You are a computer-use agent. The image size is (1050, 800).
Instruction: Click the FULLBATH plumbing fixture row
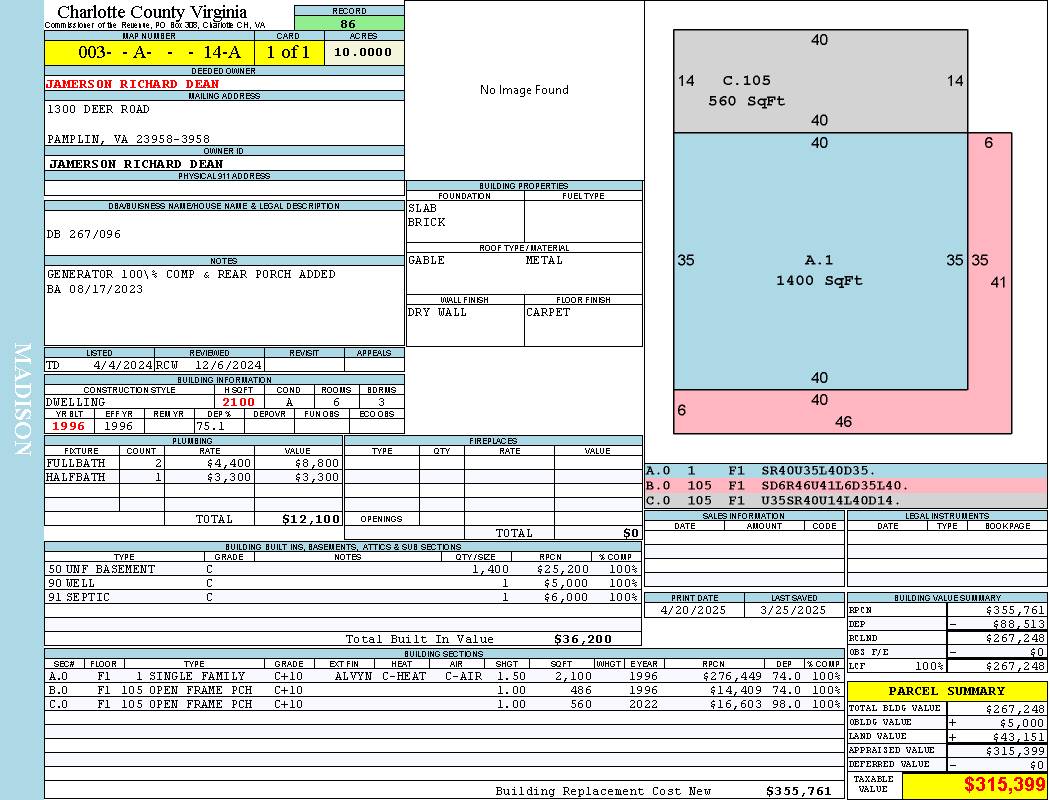pyautogui.click(x=193, y=463)
